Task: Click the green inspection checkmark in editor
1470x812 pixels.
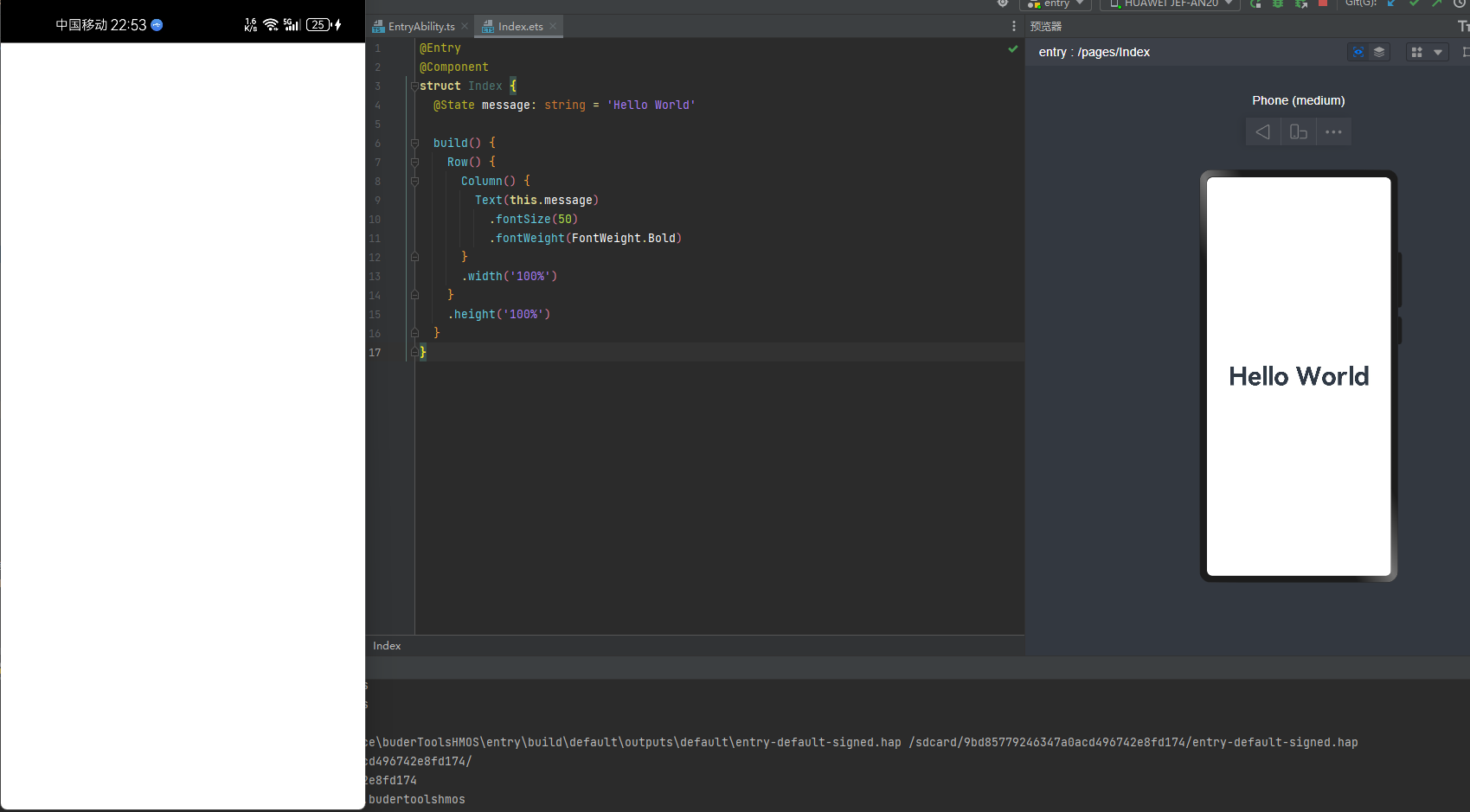Action: (x=1013, y=49)
